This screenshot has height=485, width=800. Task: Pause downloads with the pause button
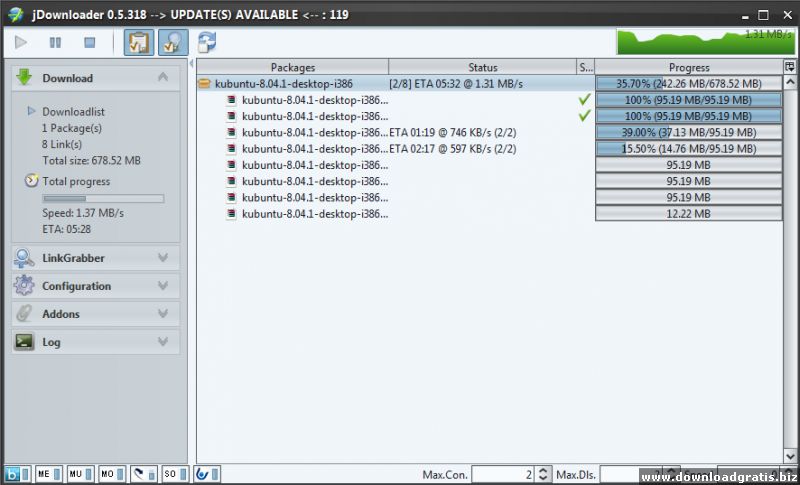click(55, 42)
